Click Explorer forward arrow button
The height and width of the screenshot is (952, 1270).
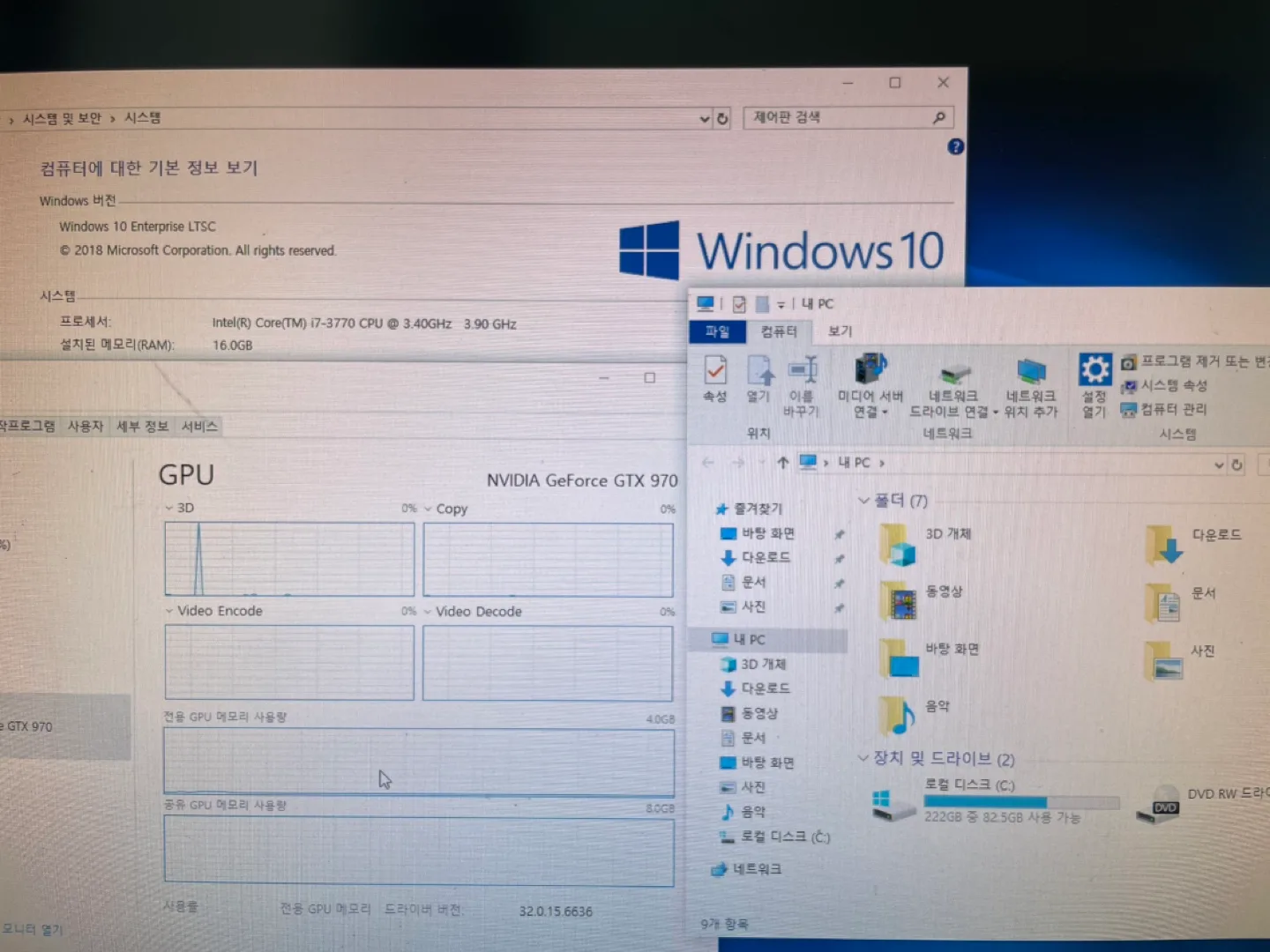[x=738, y=462]
